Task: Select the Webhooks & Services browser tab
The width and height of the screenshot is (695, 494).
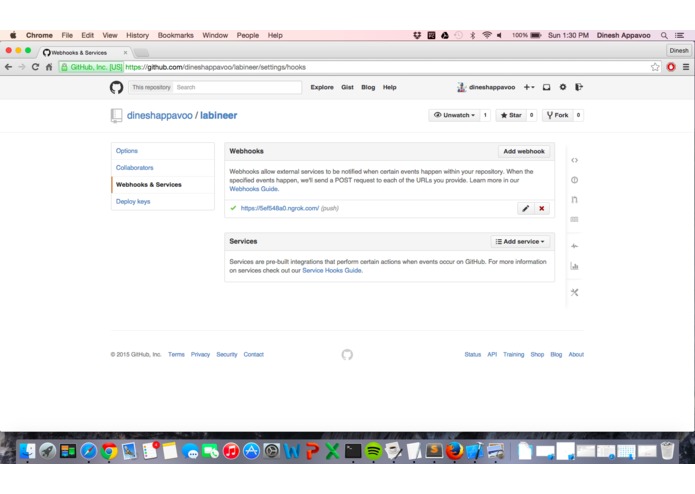Action: click(x=84, y=52)
